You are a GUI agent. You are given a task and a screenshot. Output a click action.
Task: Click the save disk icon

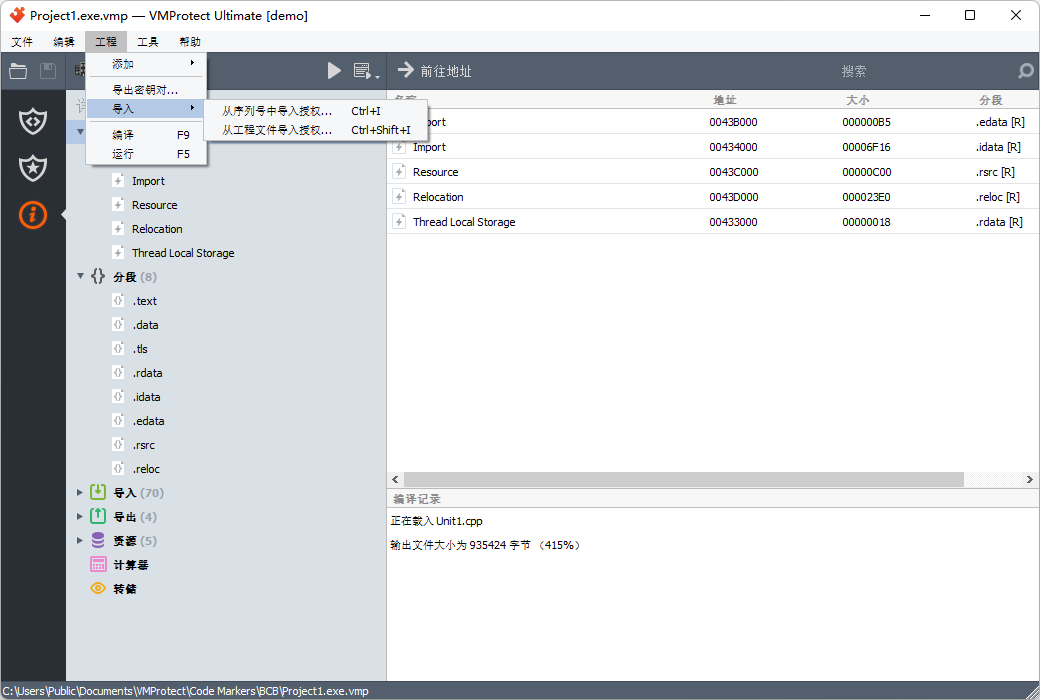click(48, 71)
